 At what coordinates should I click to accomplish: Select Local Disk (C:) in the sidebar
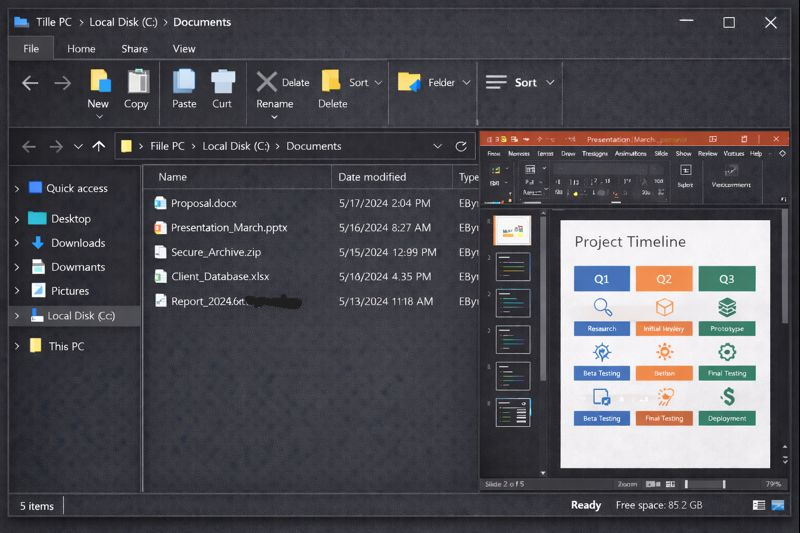pyautogui.click(x=81, y=316)
